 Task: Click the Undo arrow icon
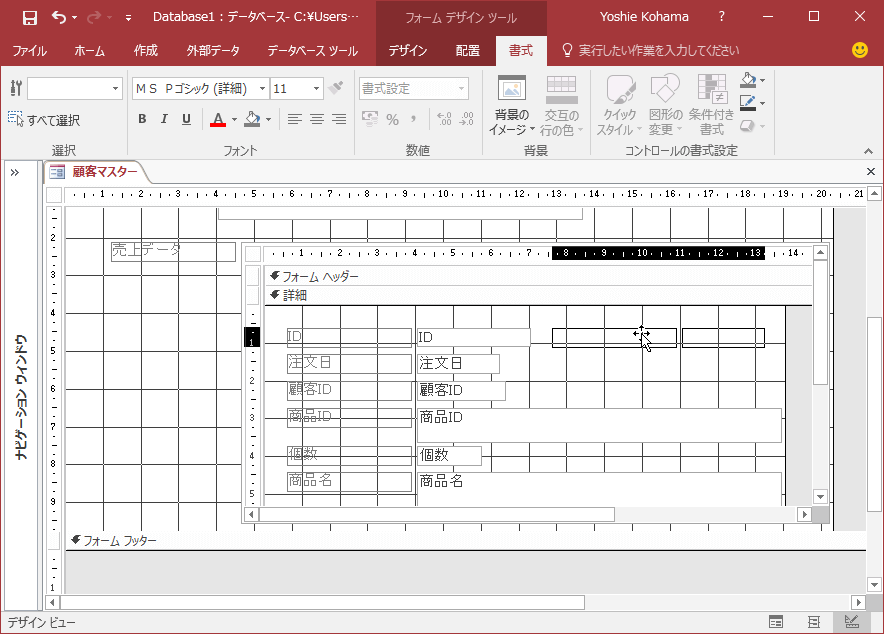(59, 17)
